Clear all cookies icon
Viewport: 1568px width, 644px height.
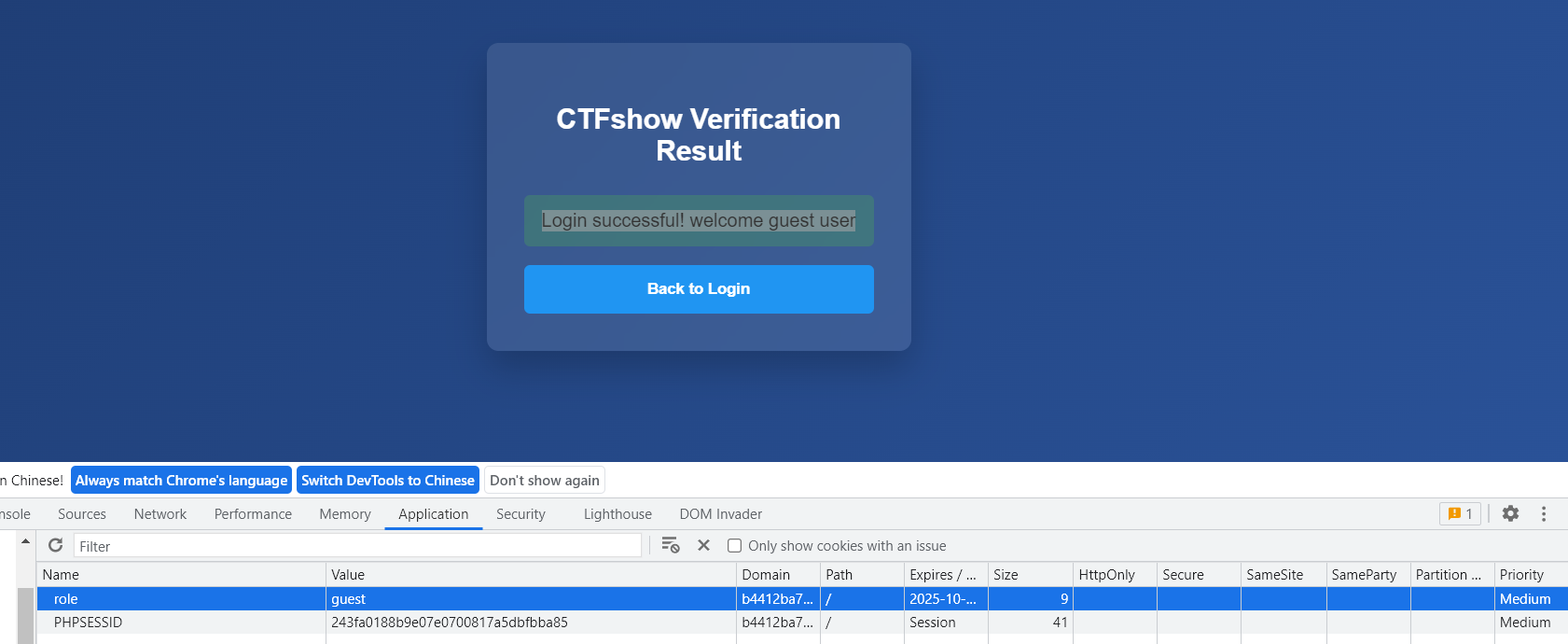[670, 545]
